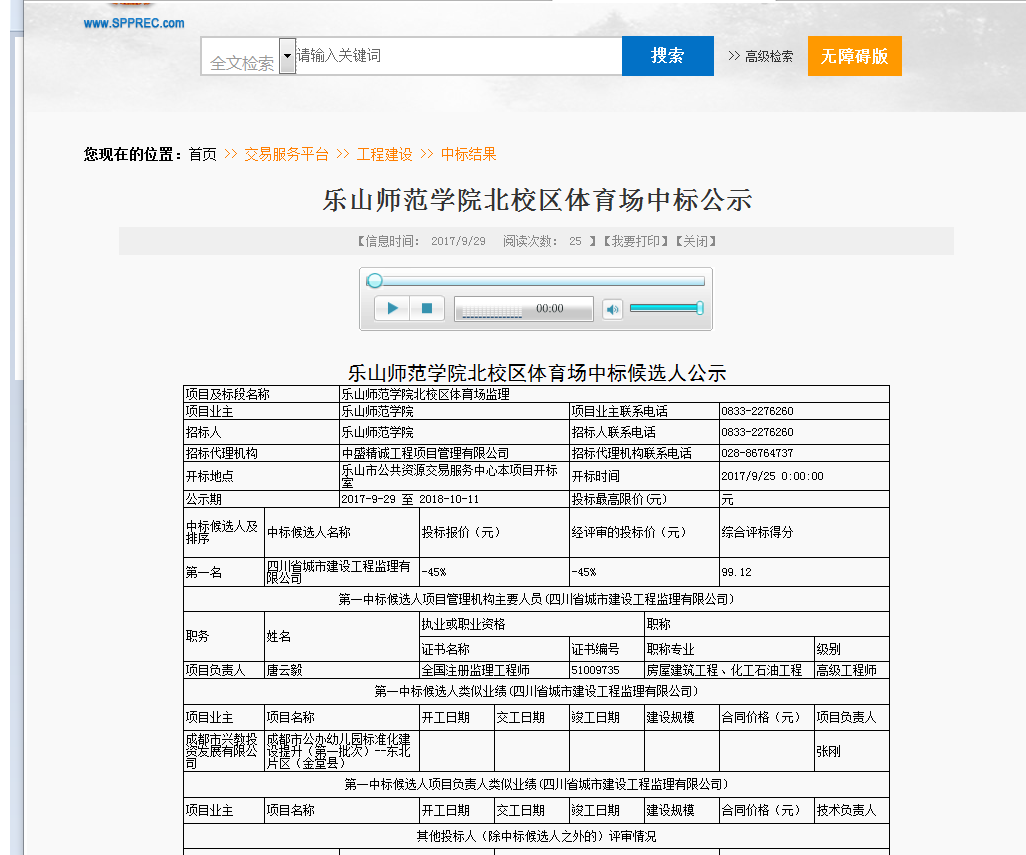Navigate to 交易服务平台 breadcrumb link

coord(286,154)
